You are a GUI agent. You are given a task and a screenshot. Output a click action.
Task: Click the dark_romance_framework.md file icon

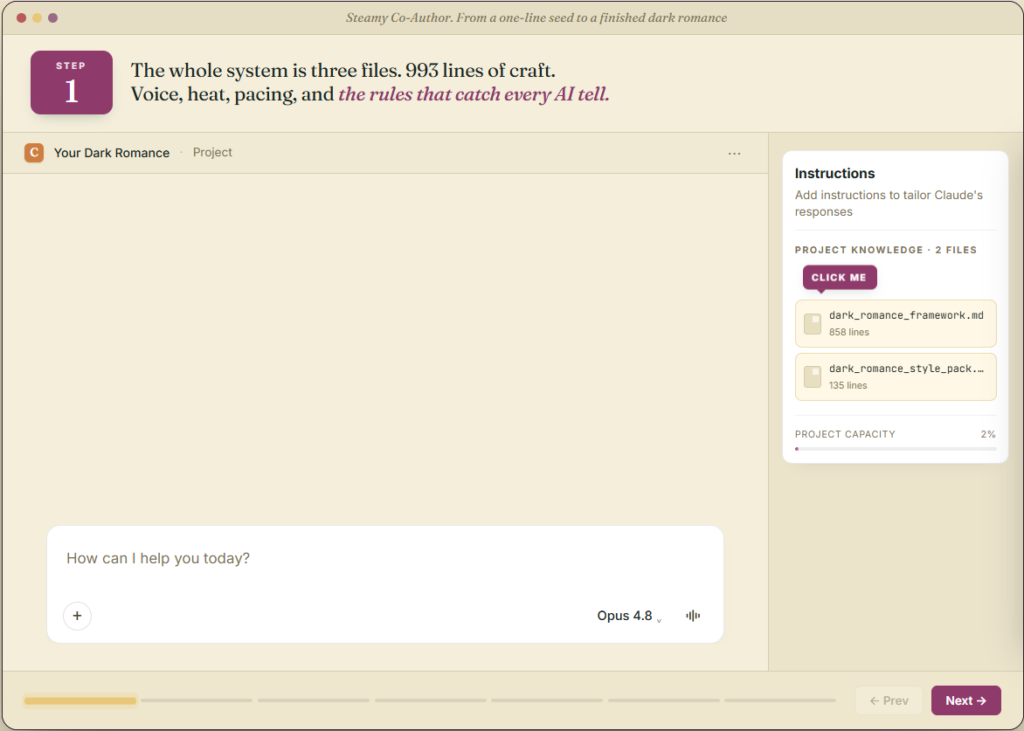812,323
